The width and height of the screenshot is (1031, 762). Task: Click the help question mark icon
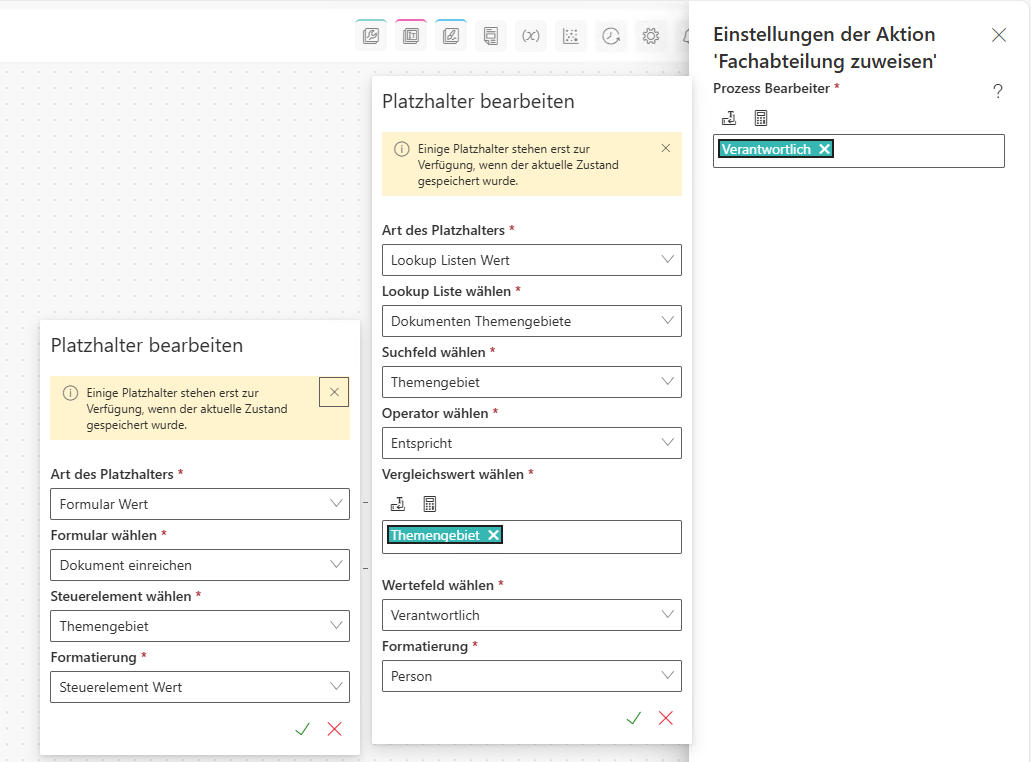(997, 92)
